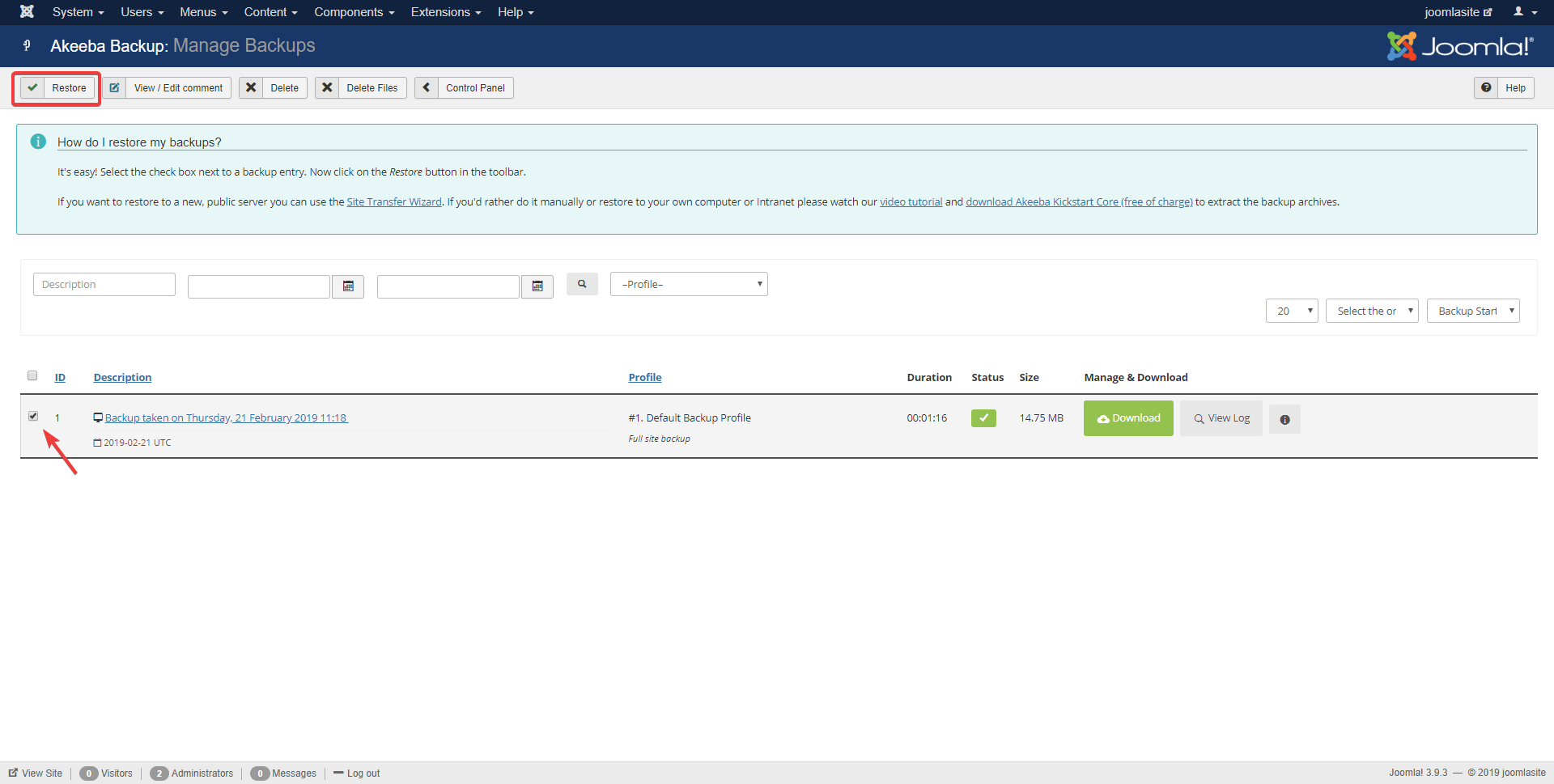1554x784 pixels.
Task: Open the user account icon menu
Action: tap(1524, 12)
